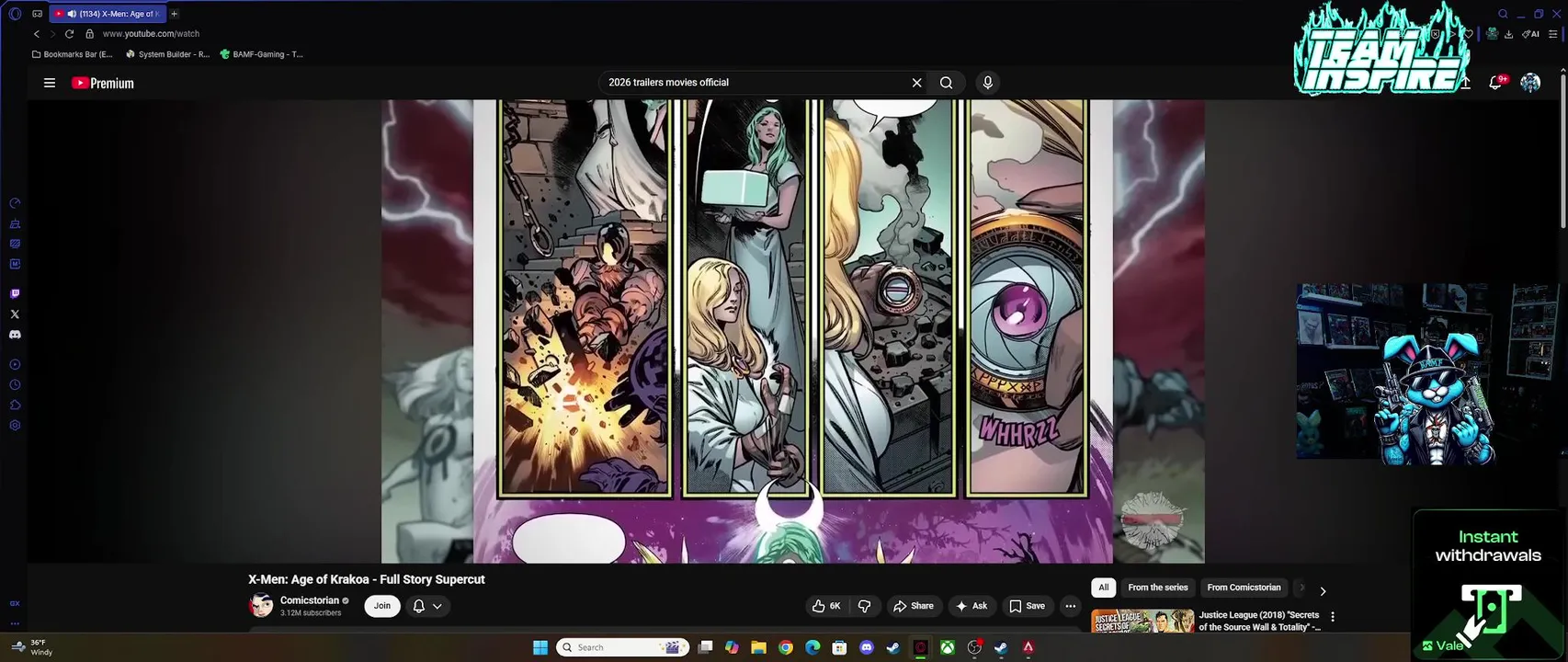Select the From the series chip
The image size is (1568, 662).
1158,588
